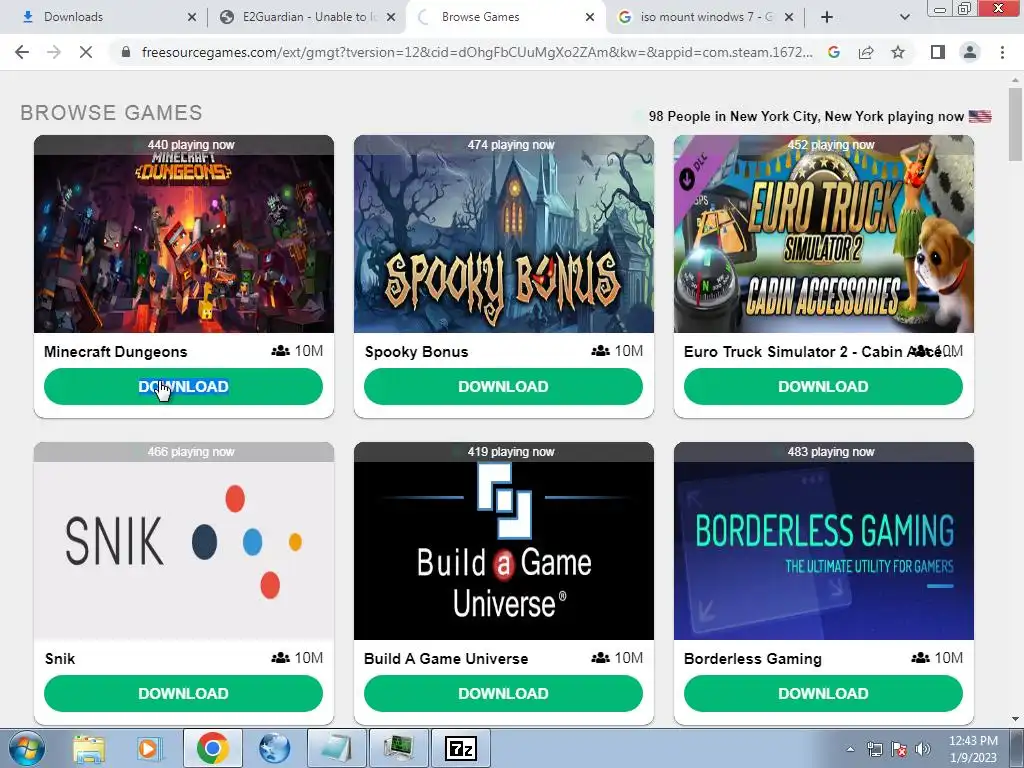Open the Chrome profile avatar
The width and height of the screenshot is (1024, 768).
pos(970,52)
